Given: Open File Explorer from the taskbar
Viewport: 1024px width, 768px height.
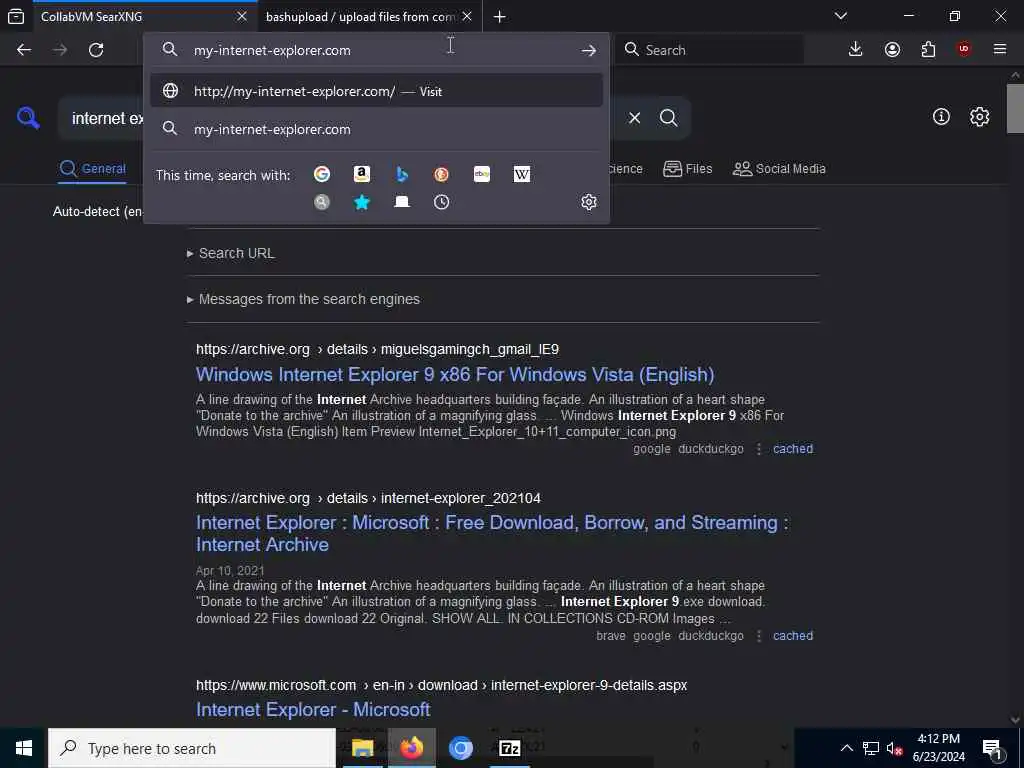Looking at the screenshot, I should point(362,748).
